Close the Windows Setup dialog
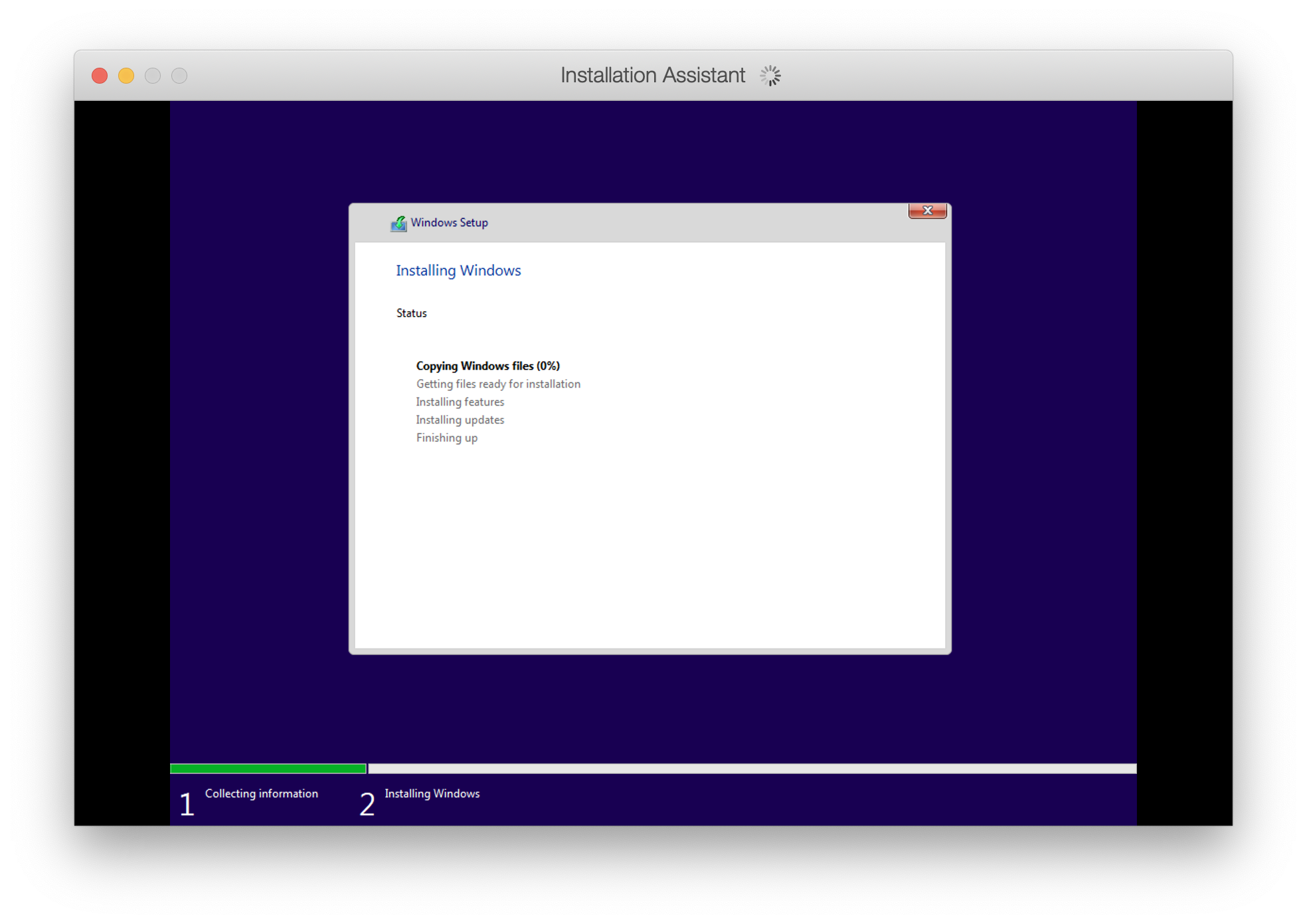The height and width of the screenshot is (924, 1307). [927, 210]
